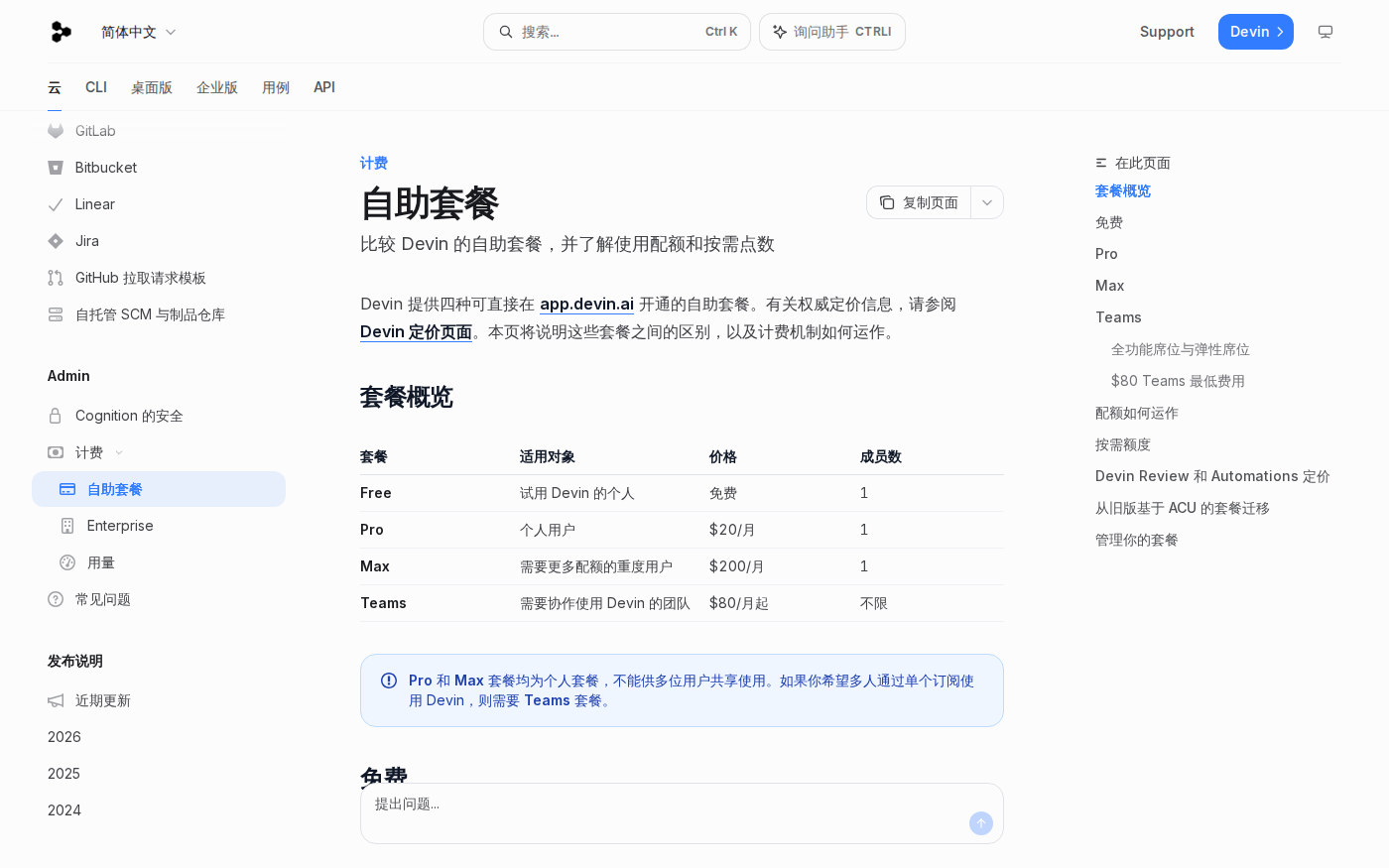Click the 在此页面 list icon
1389x868 pixels.
point(1101,163)
